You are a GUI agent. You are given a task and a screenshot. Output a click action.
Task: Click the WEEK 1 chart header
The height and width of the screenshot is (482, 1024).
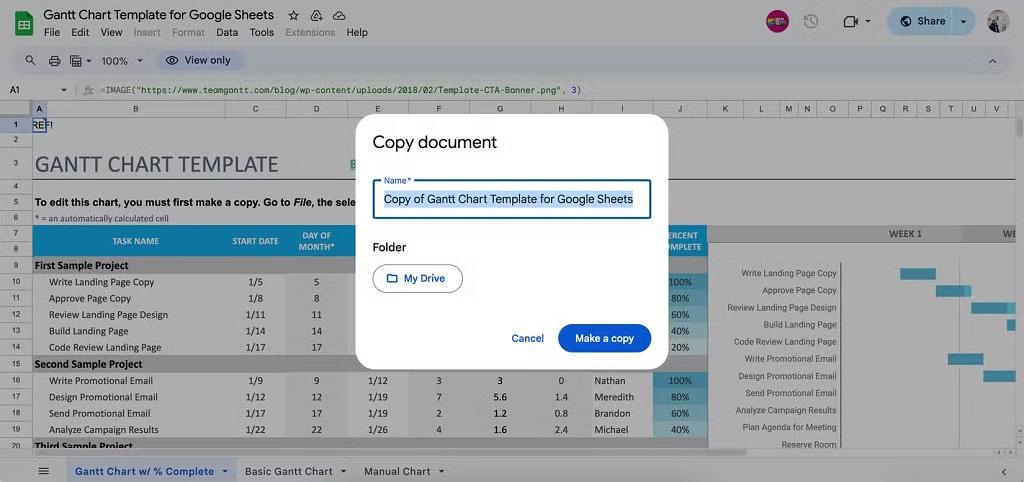905,234
